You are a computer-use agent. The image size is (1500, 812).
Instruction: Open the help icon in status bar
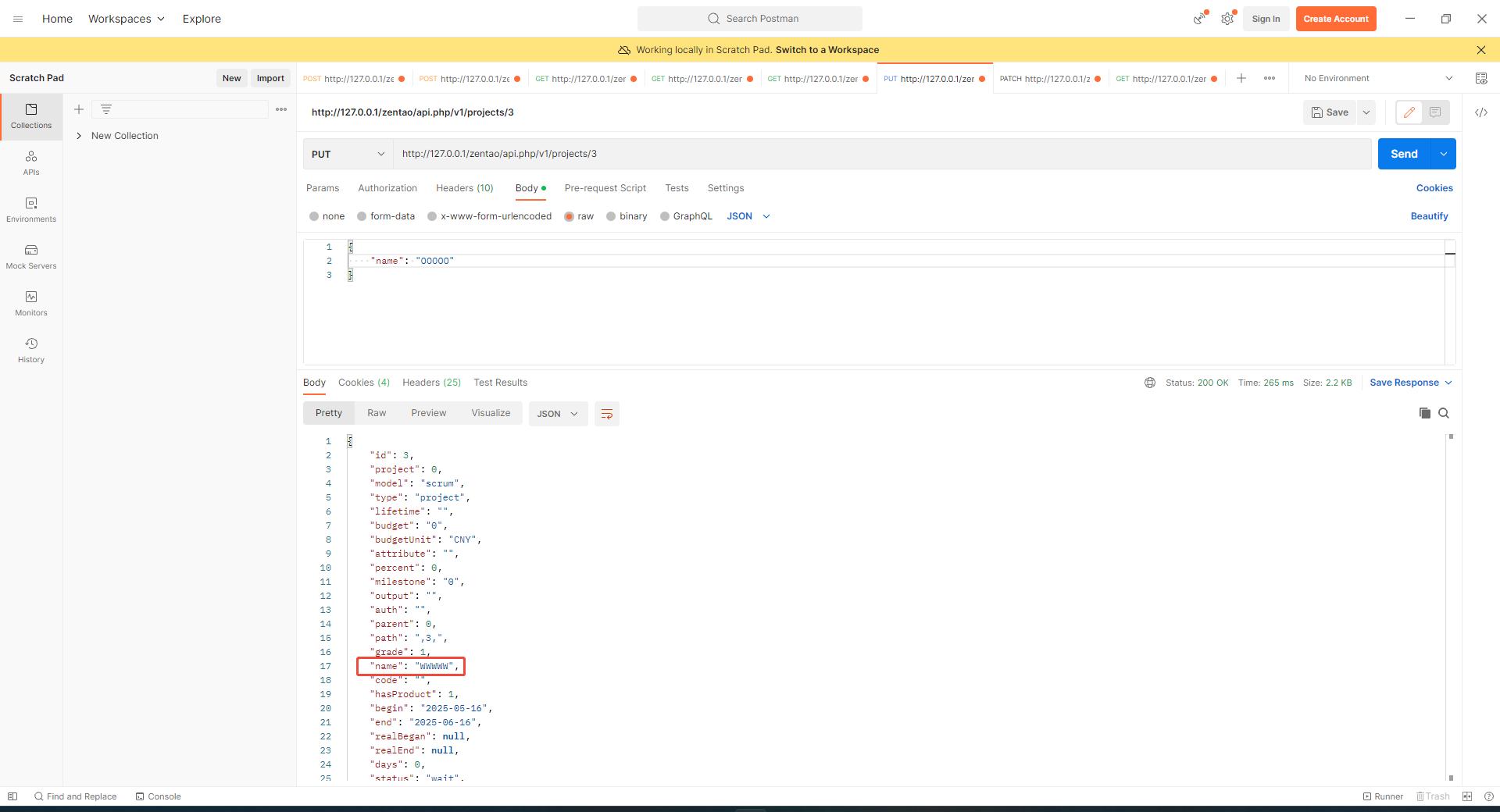point(1489,796)
